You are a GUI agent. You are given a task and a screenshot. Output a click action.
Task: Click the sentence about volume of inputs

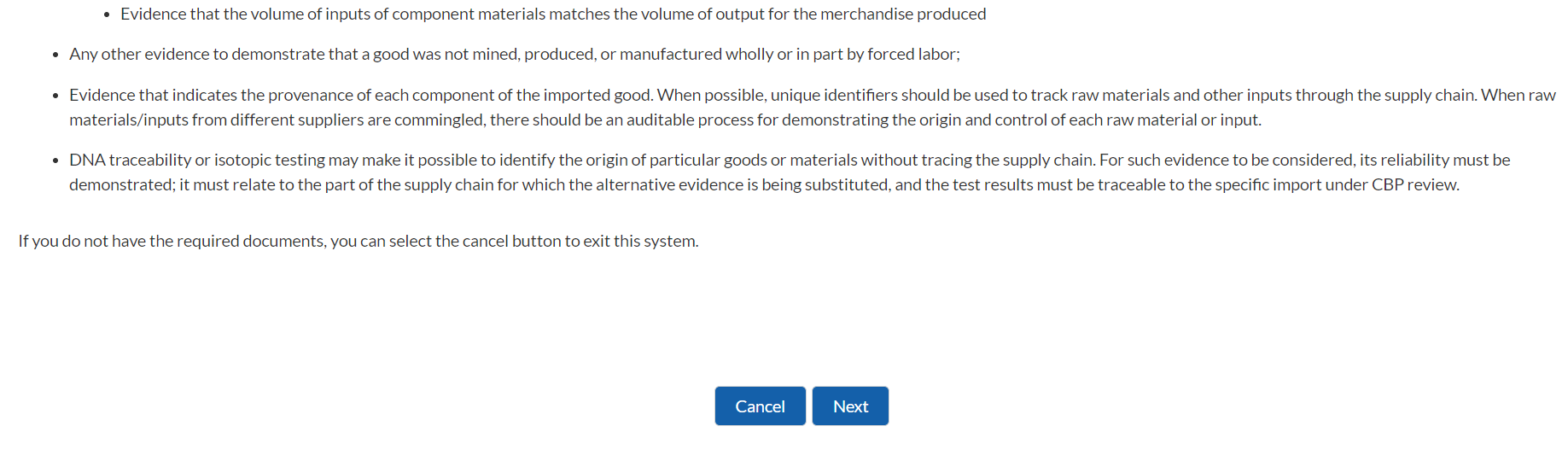click(x=552, y=15)
